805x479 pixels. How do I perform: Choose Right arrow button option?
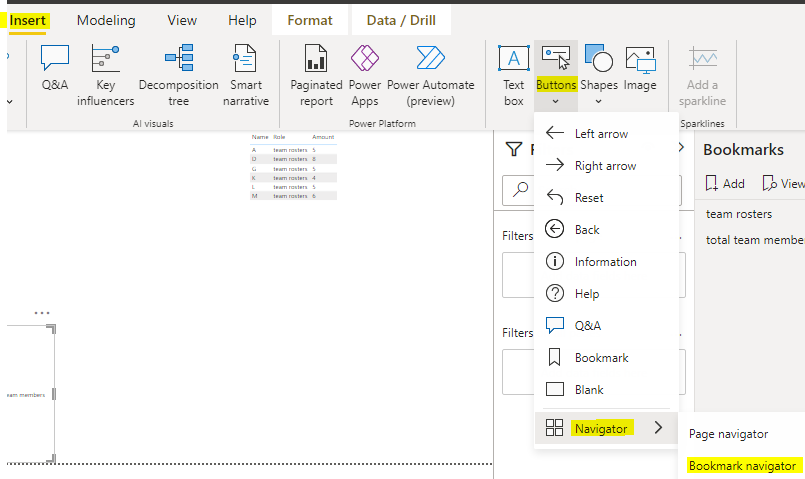pyautogui.click(x=606, y=165)
